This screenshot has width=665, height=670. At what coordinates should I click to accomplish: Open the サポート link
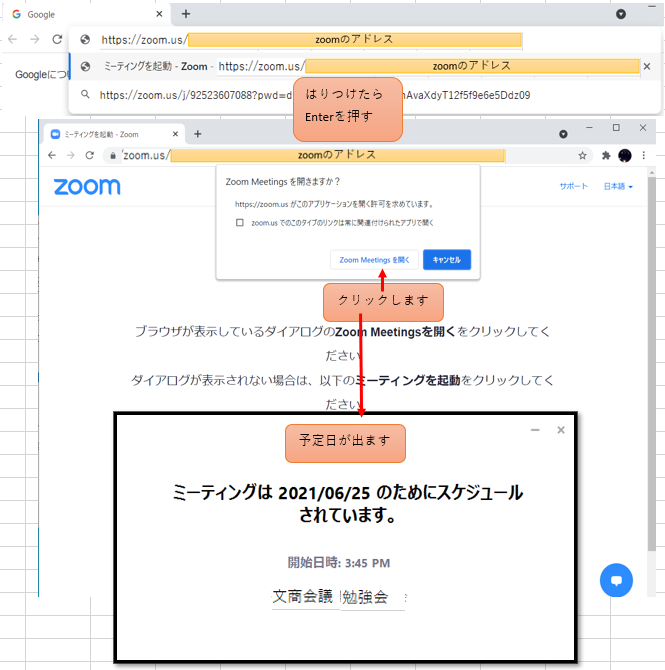point(574,187)
